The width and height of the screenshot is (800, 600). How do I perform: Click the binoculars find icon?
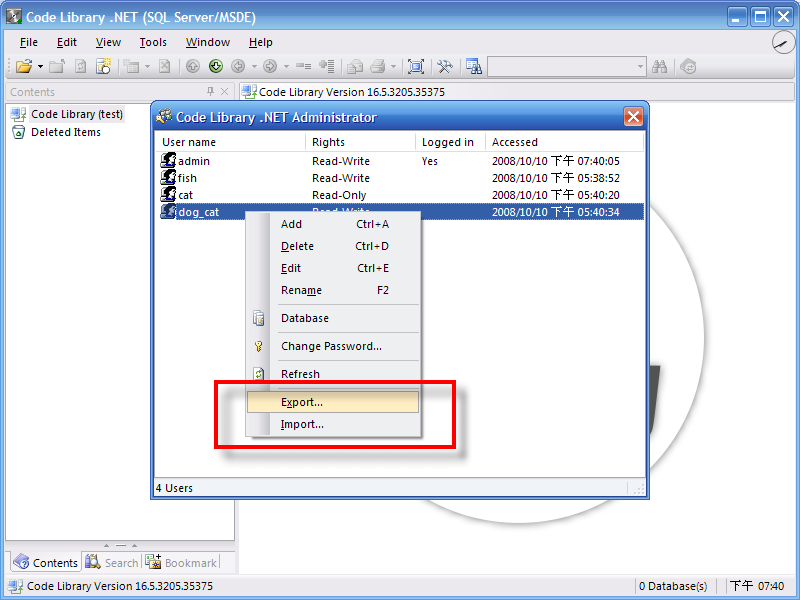(x=660, y=66)
